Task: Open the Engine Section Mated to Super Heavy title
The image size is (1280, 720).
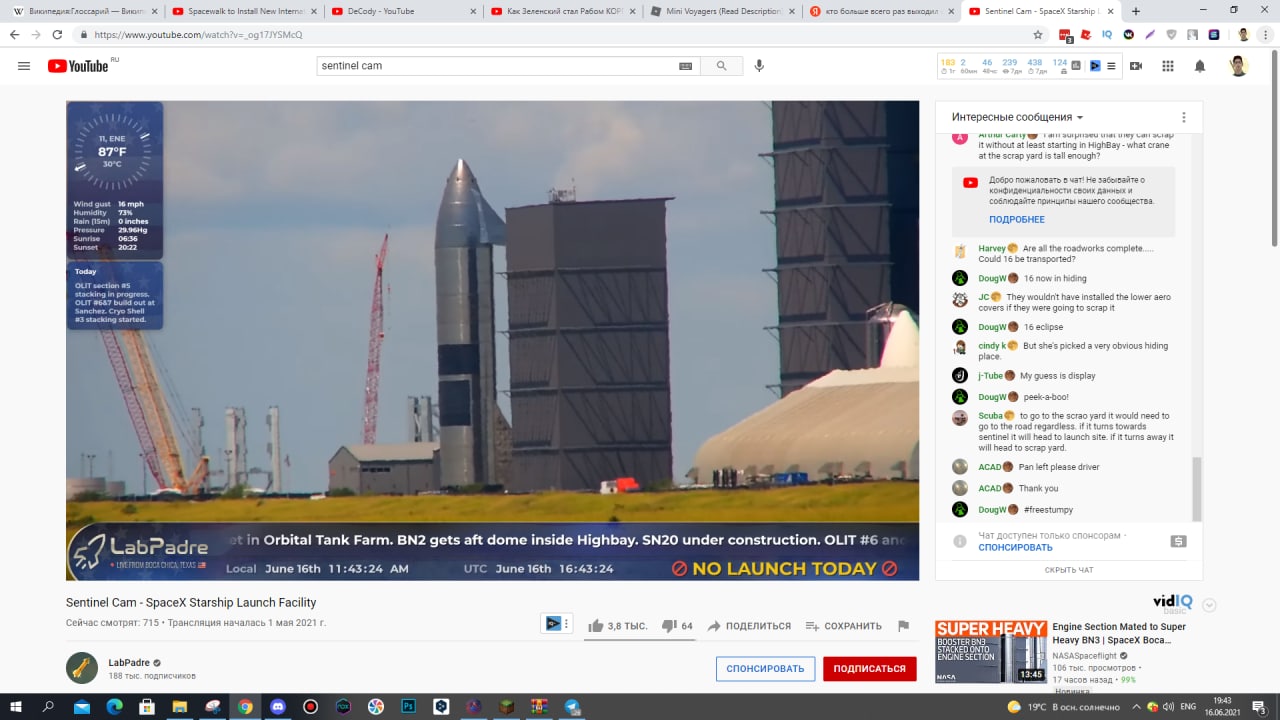Action: pos(1118,633)
